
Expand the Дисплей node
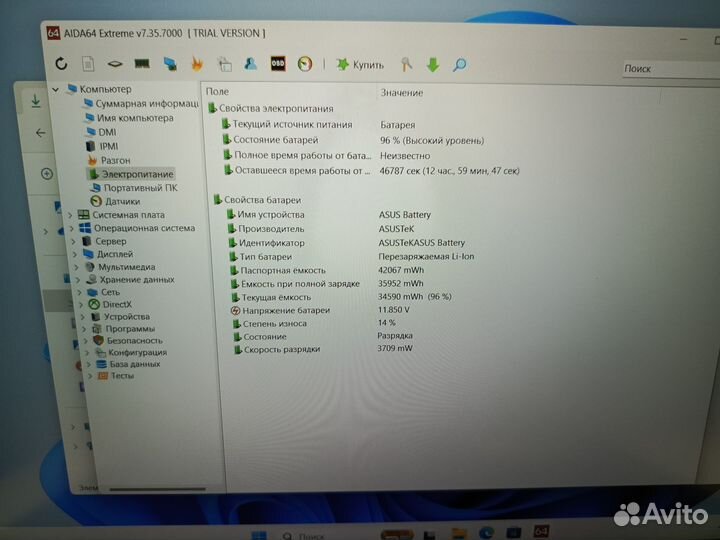[x=75, y=254]
